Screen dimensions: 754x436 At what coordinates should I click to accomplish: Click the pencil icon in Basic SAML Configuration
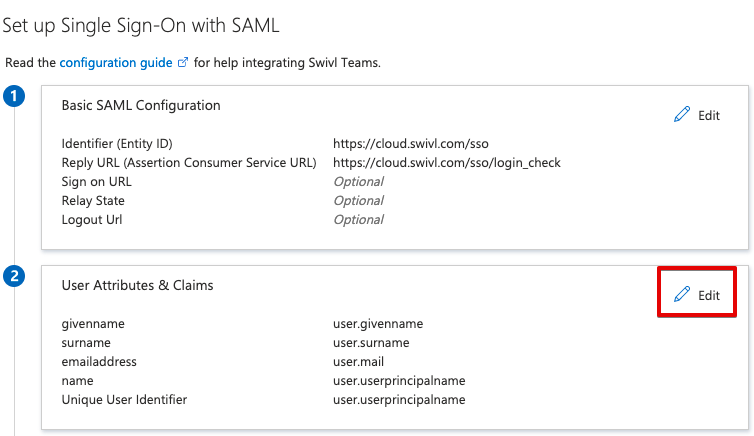[x=682, y=114]
